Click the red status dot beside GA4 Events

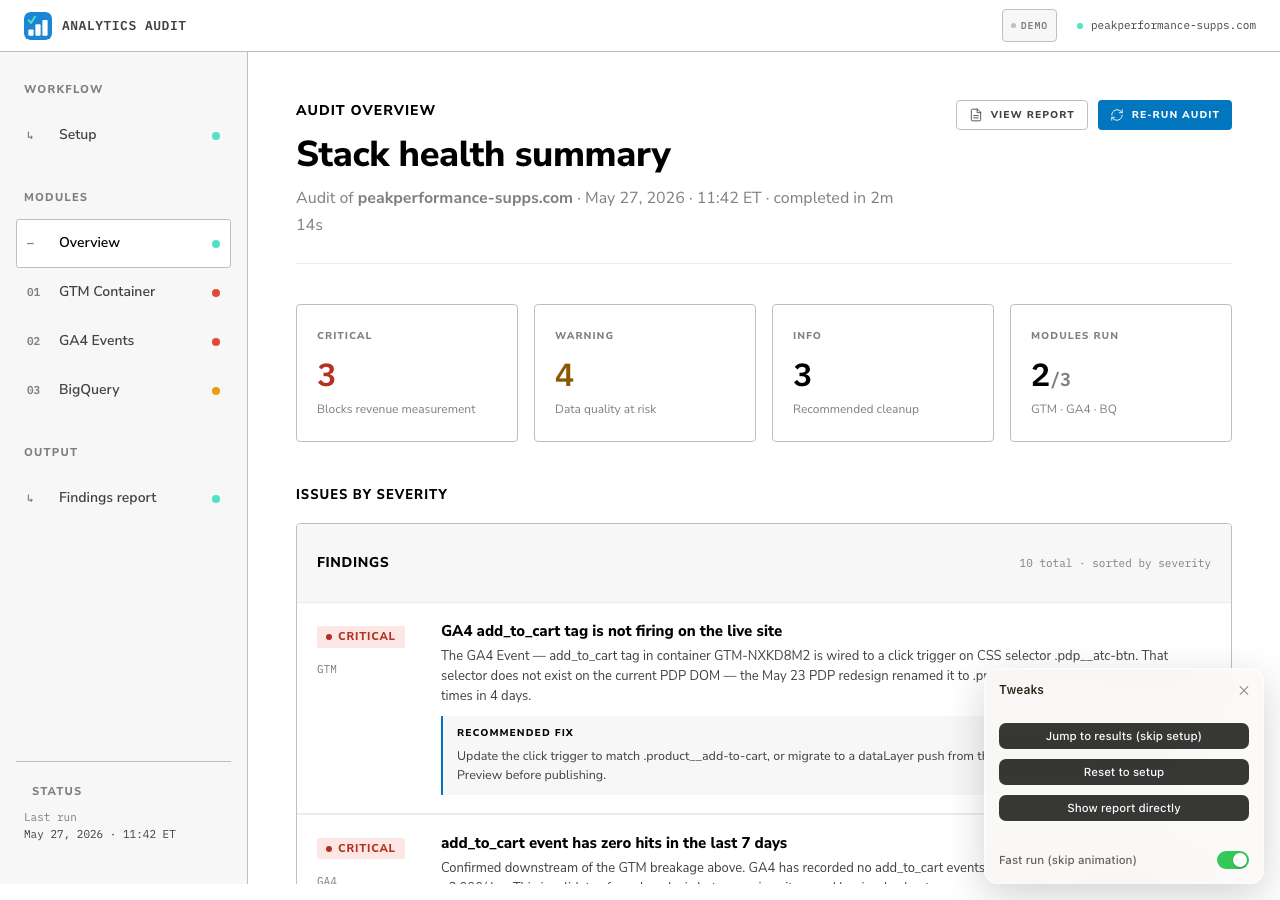click(216, 342)
